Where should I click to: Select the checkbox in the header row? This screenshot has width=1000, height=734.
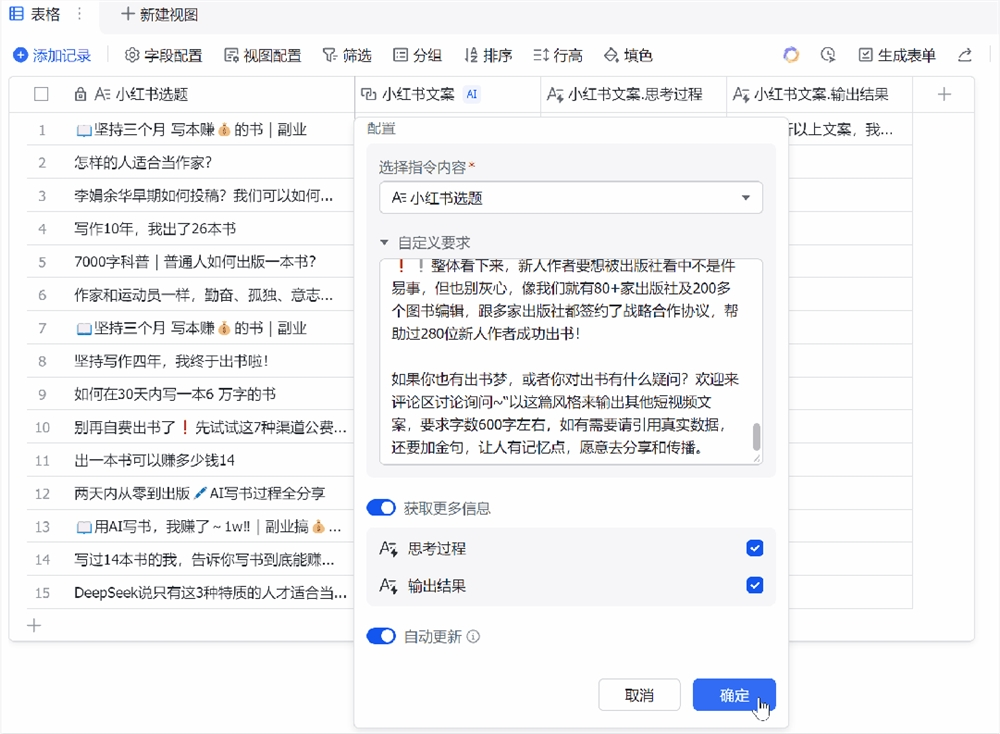tap(41, 94)
